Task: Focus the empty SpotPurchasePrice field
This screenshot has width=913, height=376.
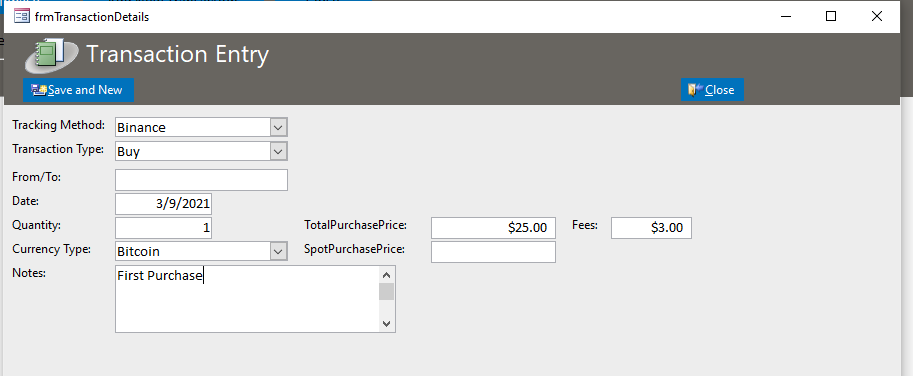Action: 493,252
